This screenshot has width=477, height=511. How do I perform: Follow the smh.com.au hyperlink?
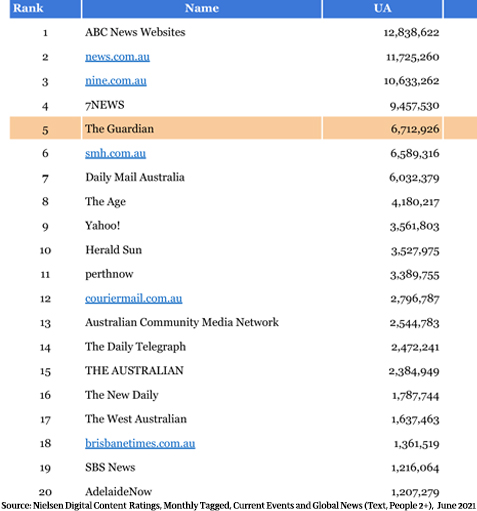click(x=115, y=153)
